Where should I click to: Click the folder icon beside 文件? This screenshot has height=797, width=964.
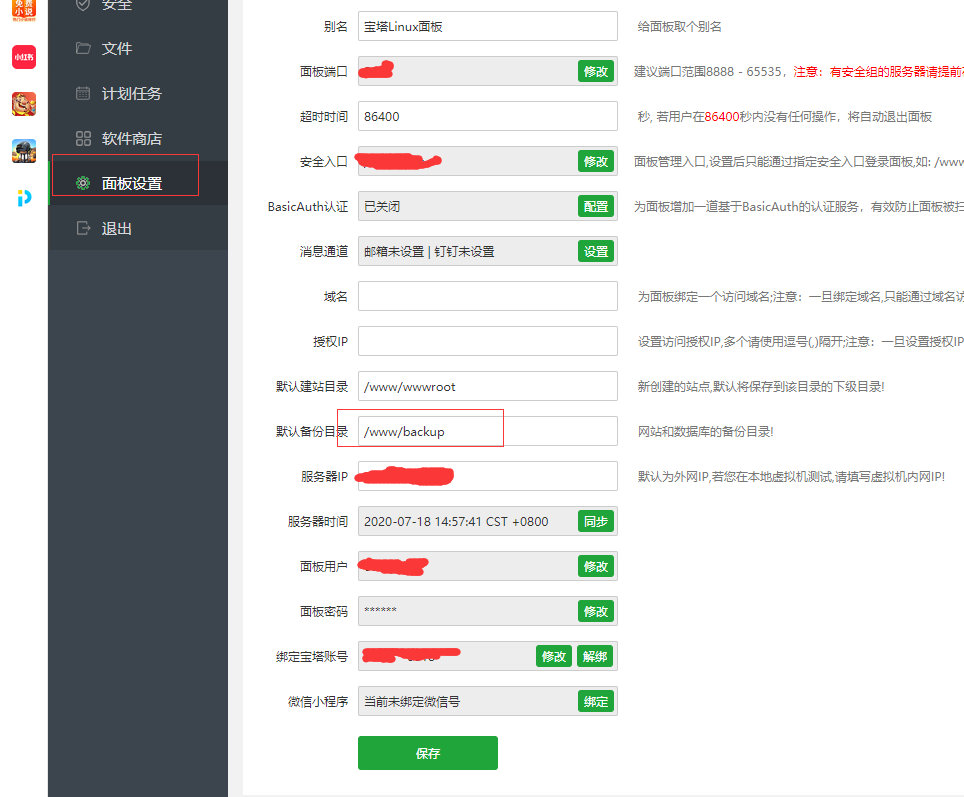click(x=83, y=48)
